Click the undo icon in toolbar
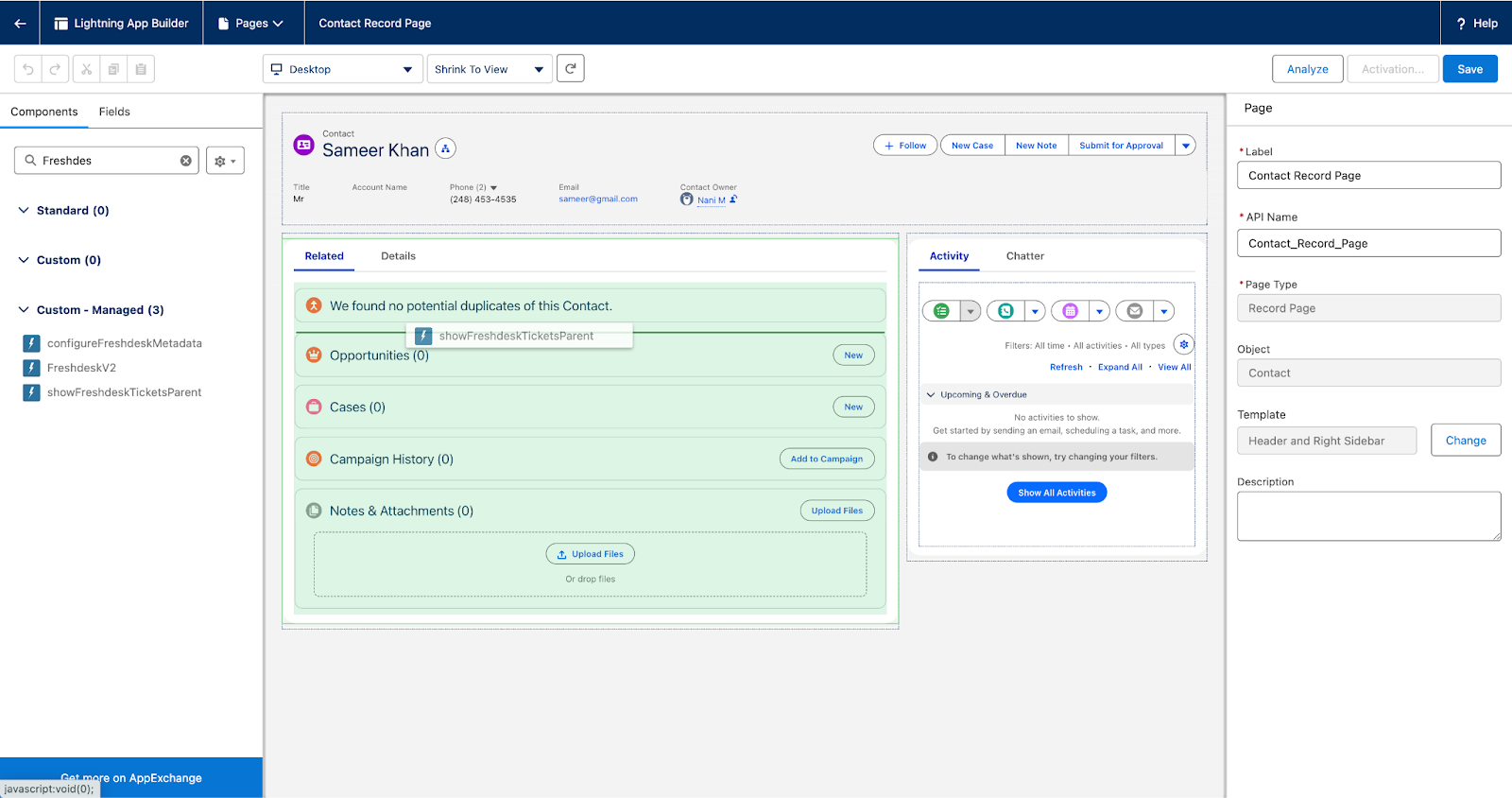The width and height of the screenshot is (1512, 798). point(28,69)
